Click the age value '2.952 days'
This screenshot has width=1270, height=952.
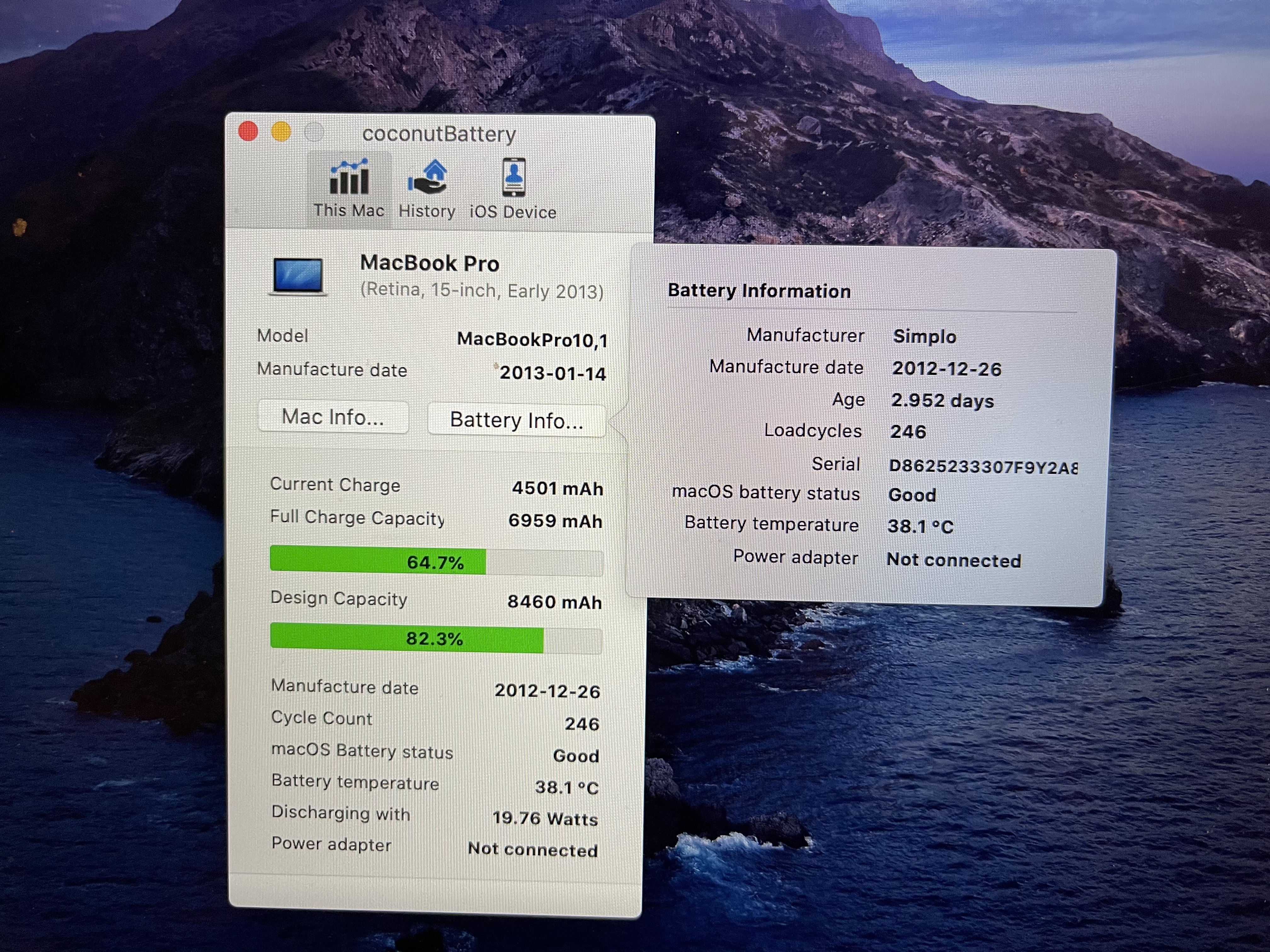pyautogui.click(x=943, y=400)
